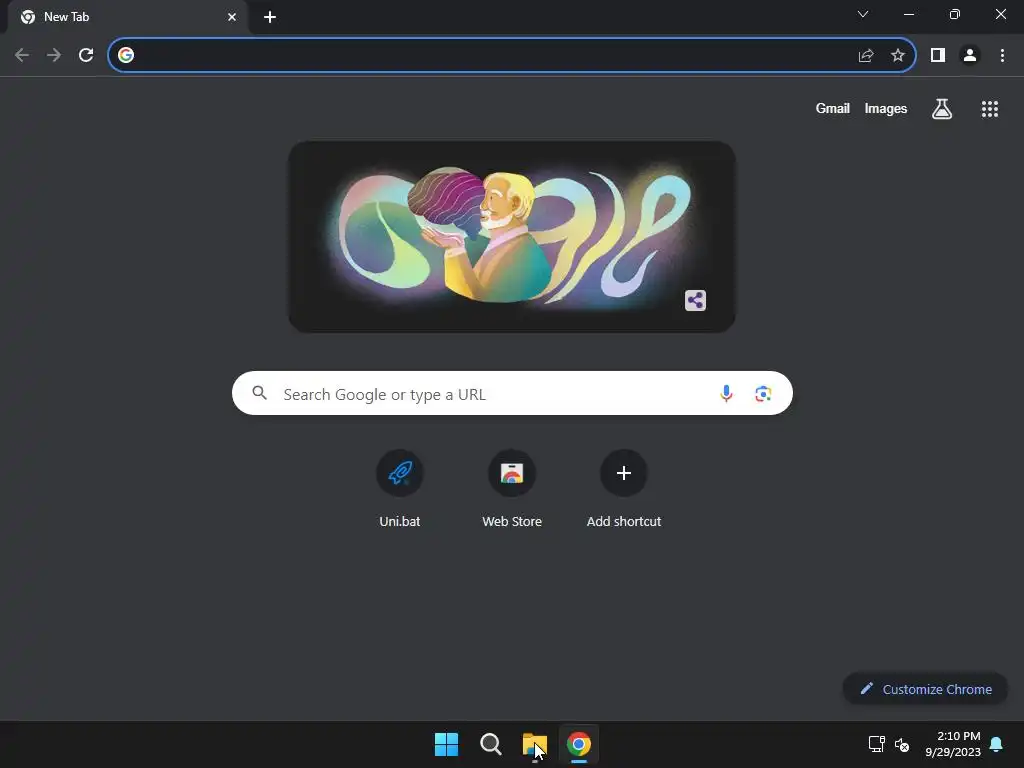Open the Google apps grid

[x=990, y=109]
